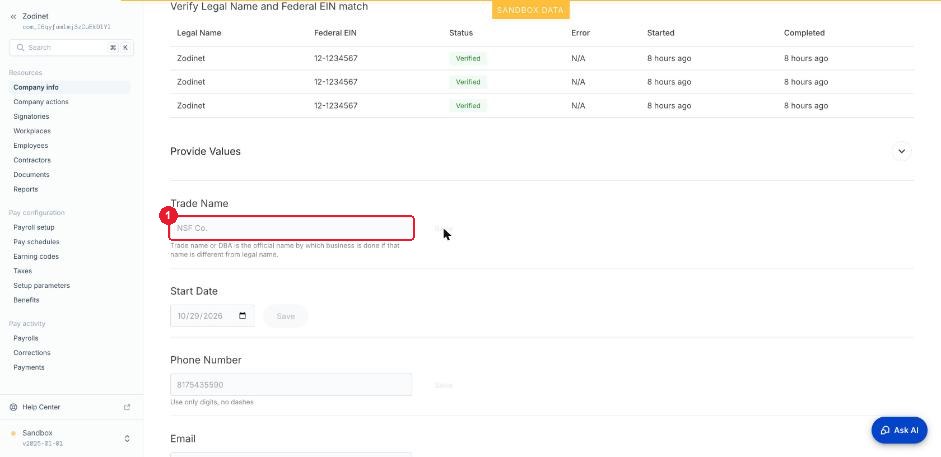Image resolution: width=941 pixels, height=457 pixels.
Task: Open Setup parameters
Action: tap(41, 285)
